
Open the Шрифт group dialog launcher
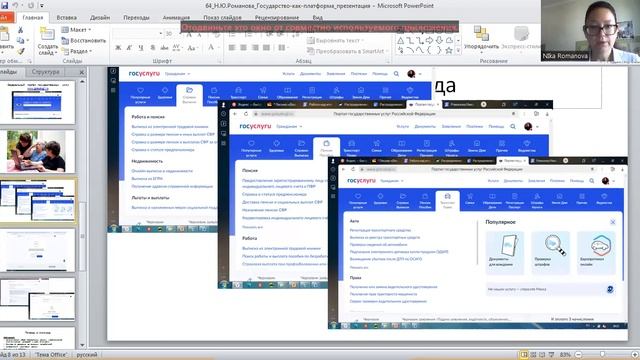point(220,61)
